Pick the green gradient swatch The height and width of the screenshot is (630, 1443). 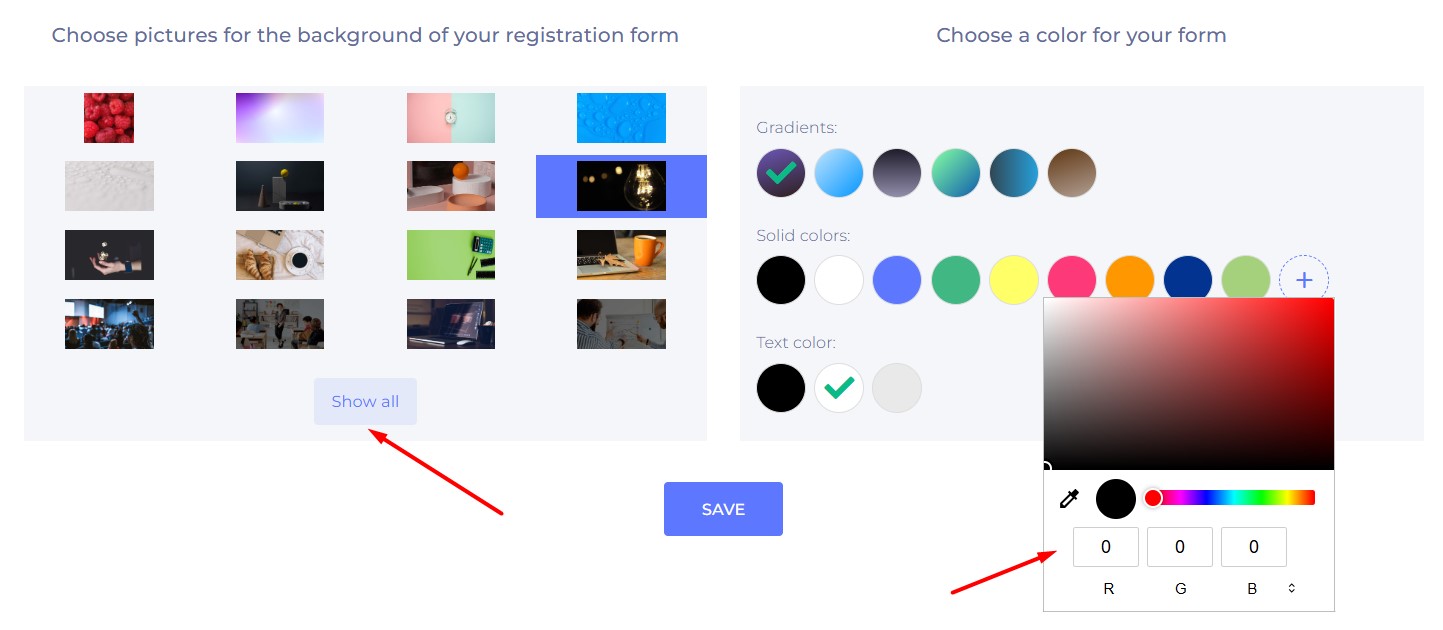click(x=955, y=174)
